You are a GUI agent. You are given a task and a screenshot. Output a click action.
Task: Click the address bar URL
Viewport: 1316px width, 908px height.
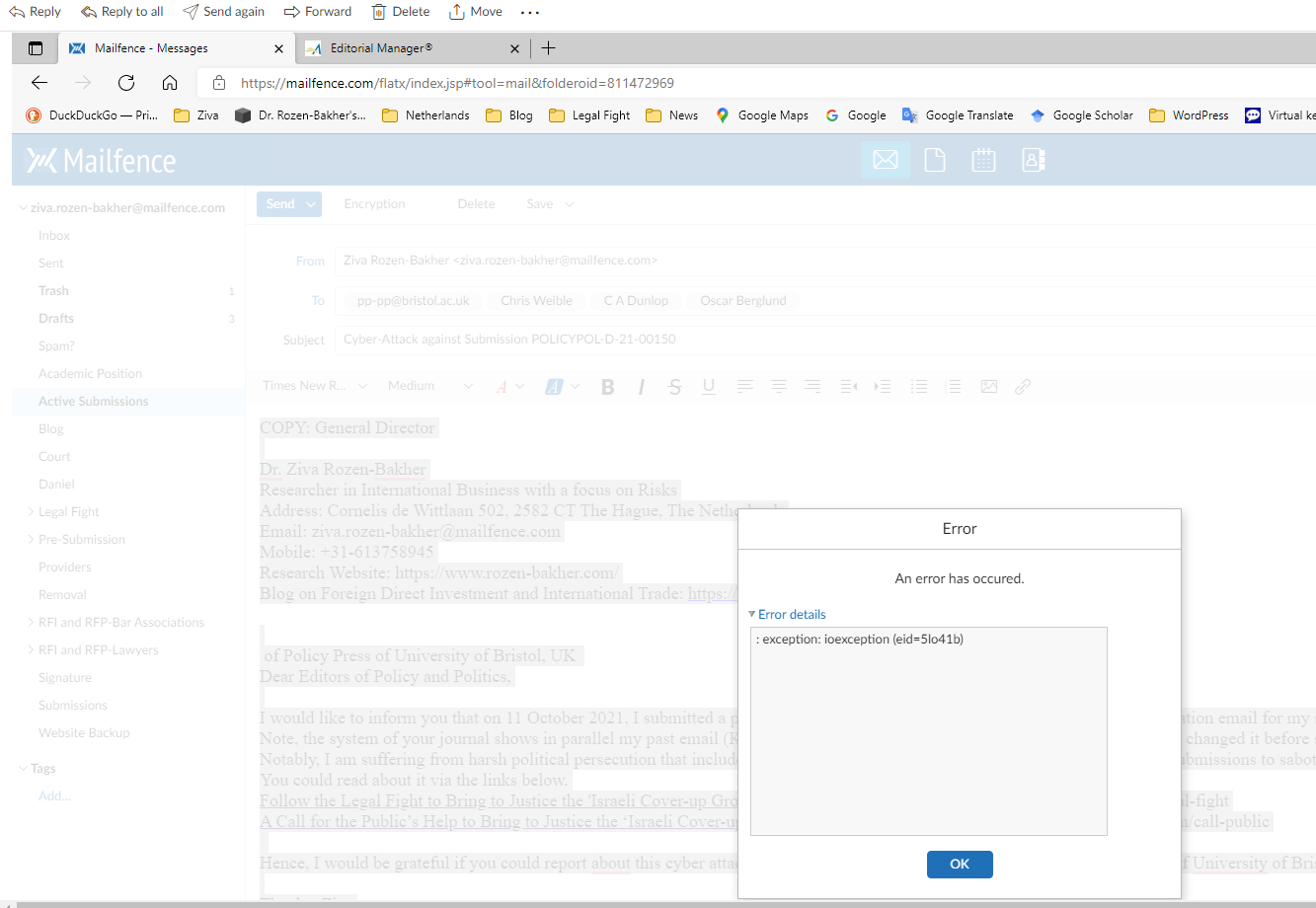(457, 83)
